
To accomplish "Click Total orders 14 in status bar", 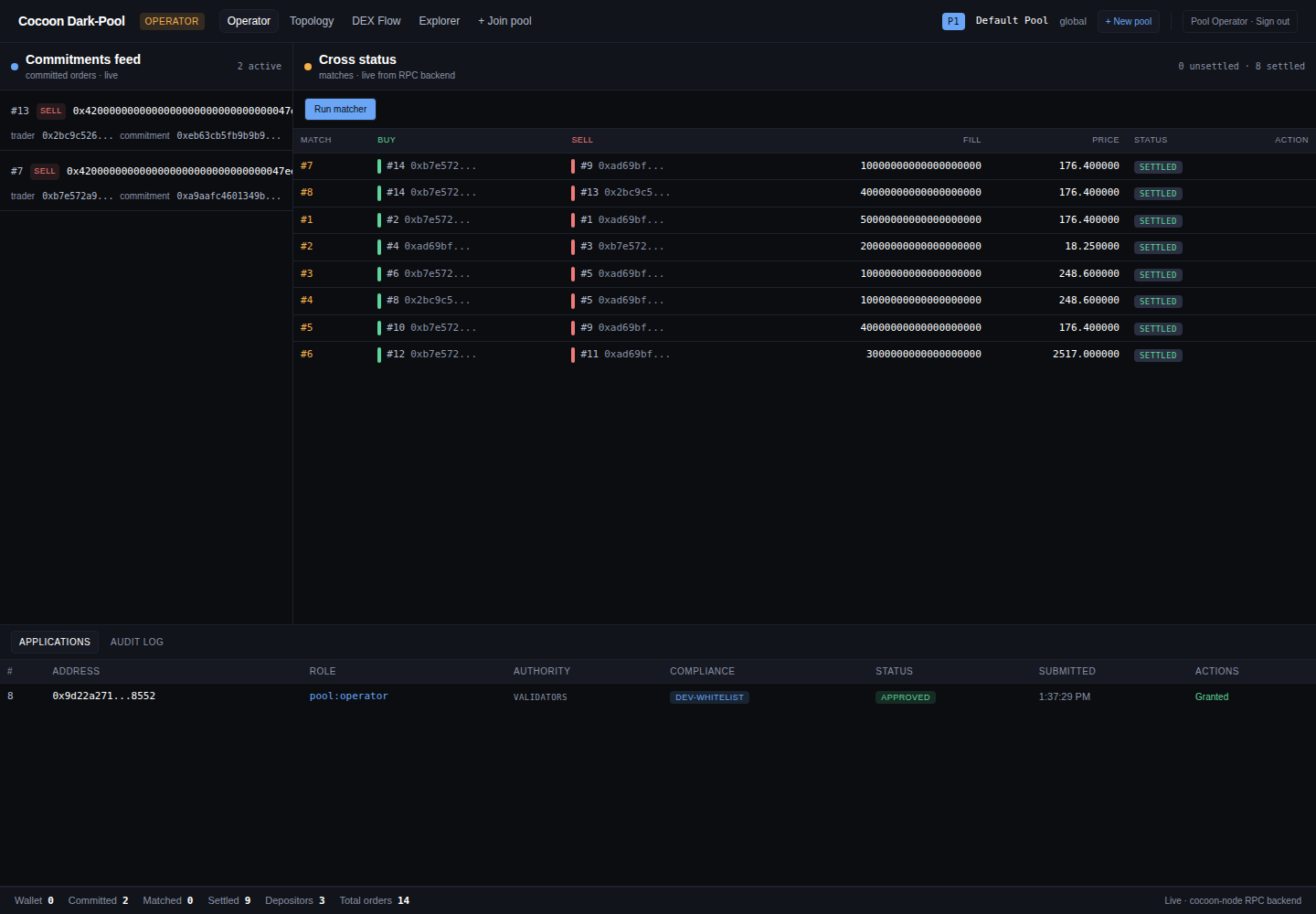I will pyautogui.click(x=375, y=900).
